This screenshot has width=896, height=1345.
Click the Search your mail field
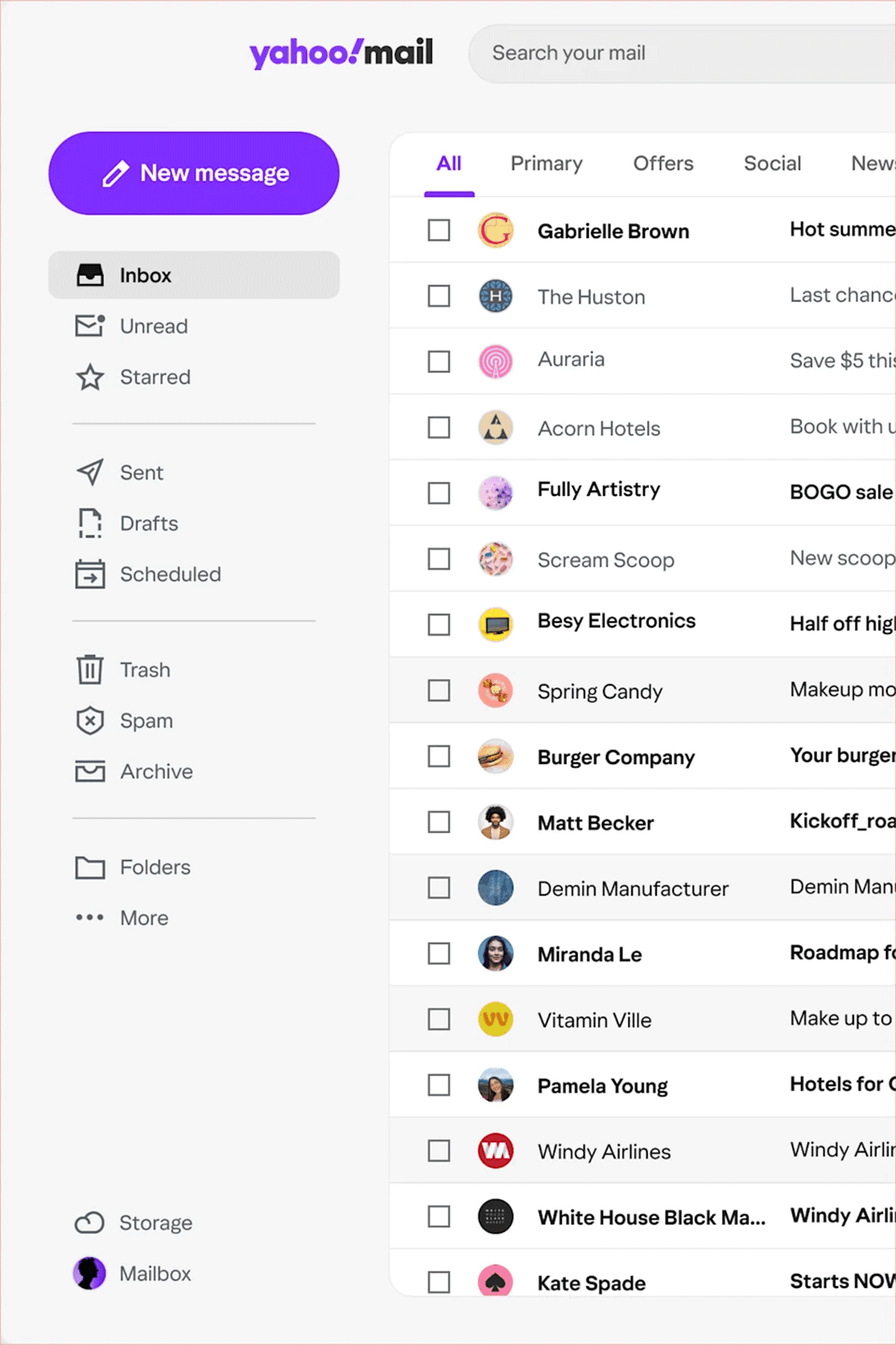click(682, 53)
